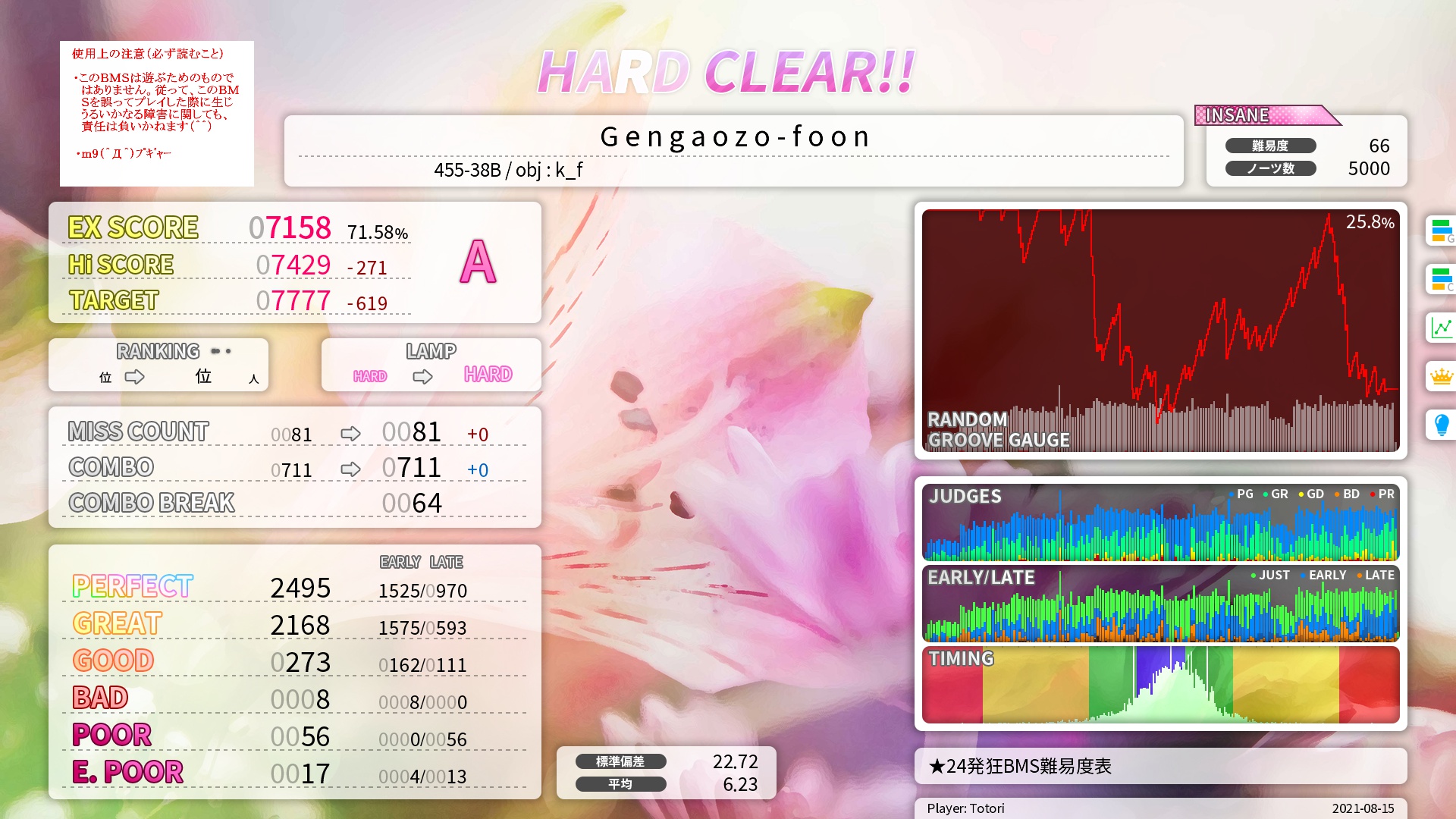Click the target difference -619

(367, 303)
